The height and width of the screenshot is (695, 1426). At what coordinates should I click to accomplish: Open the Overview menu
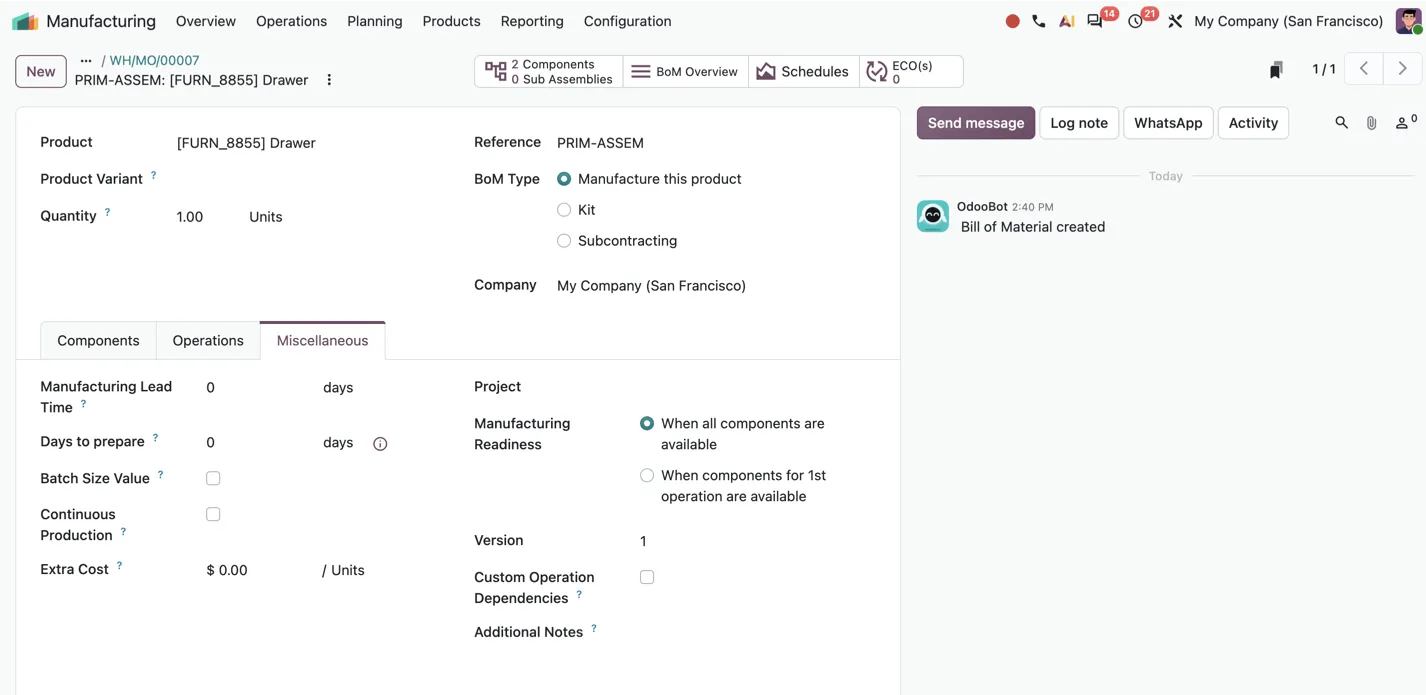pos(206,21)
